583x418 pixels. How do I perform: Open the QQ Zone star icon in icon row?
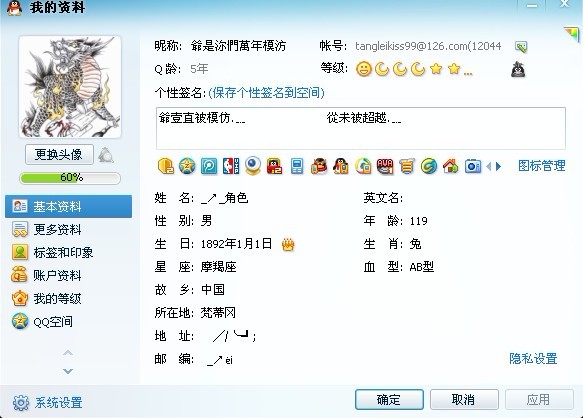187,166
